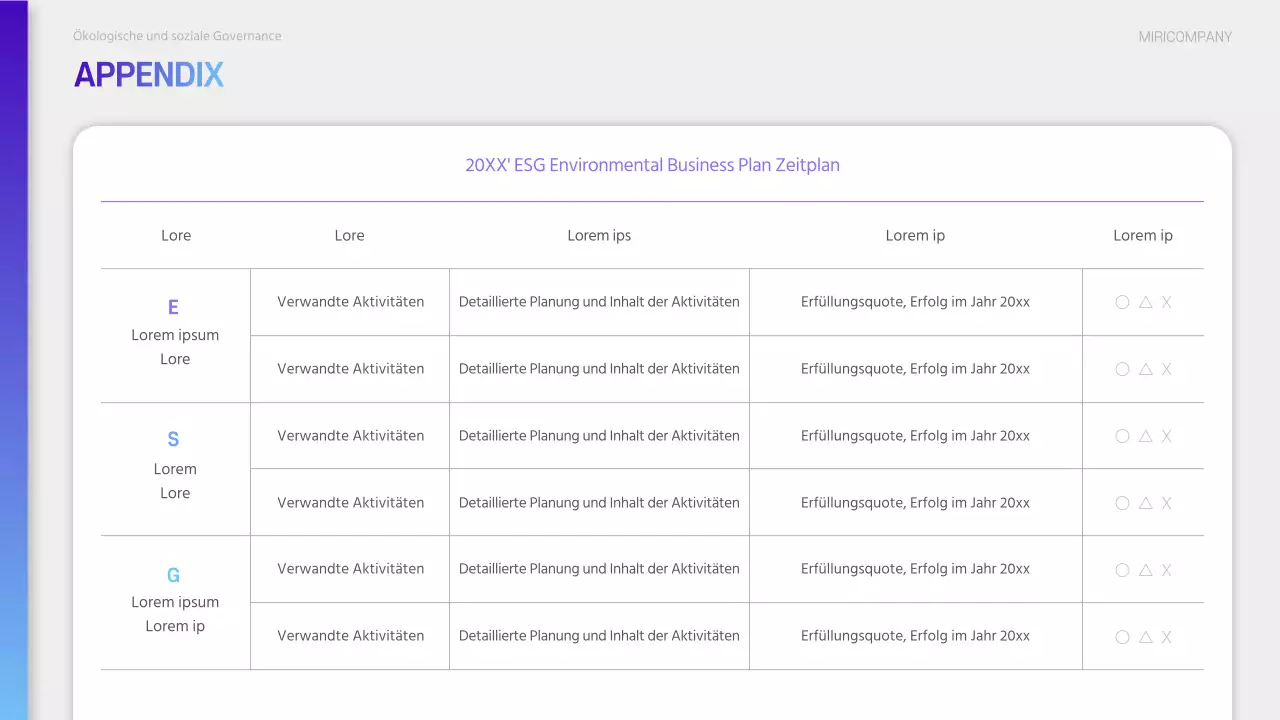The width and height of the screenshot is (1280, 720).
Task: Click 'Detaillierte Planung' cell in the first S row
Action: [x=599, y=436]
